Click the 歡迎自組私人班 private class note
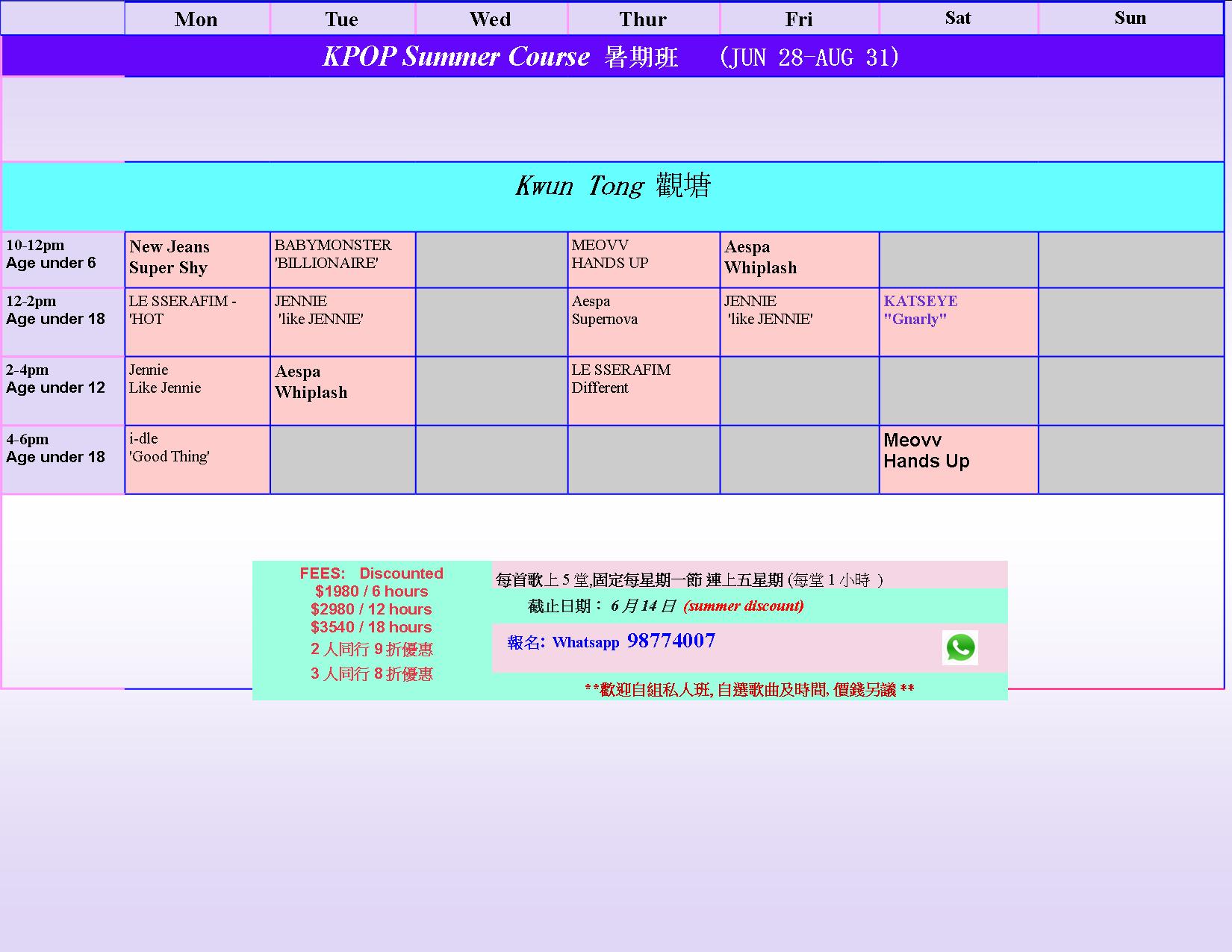 pos(750,690)
